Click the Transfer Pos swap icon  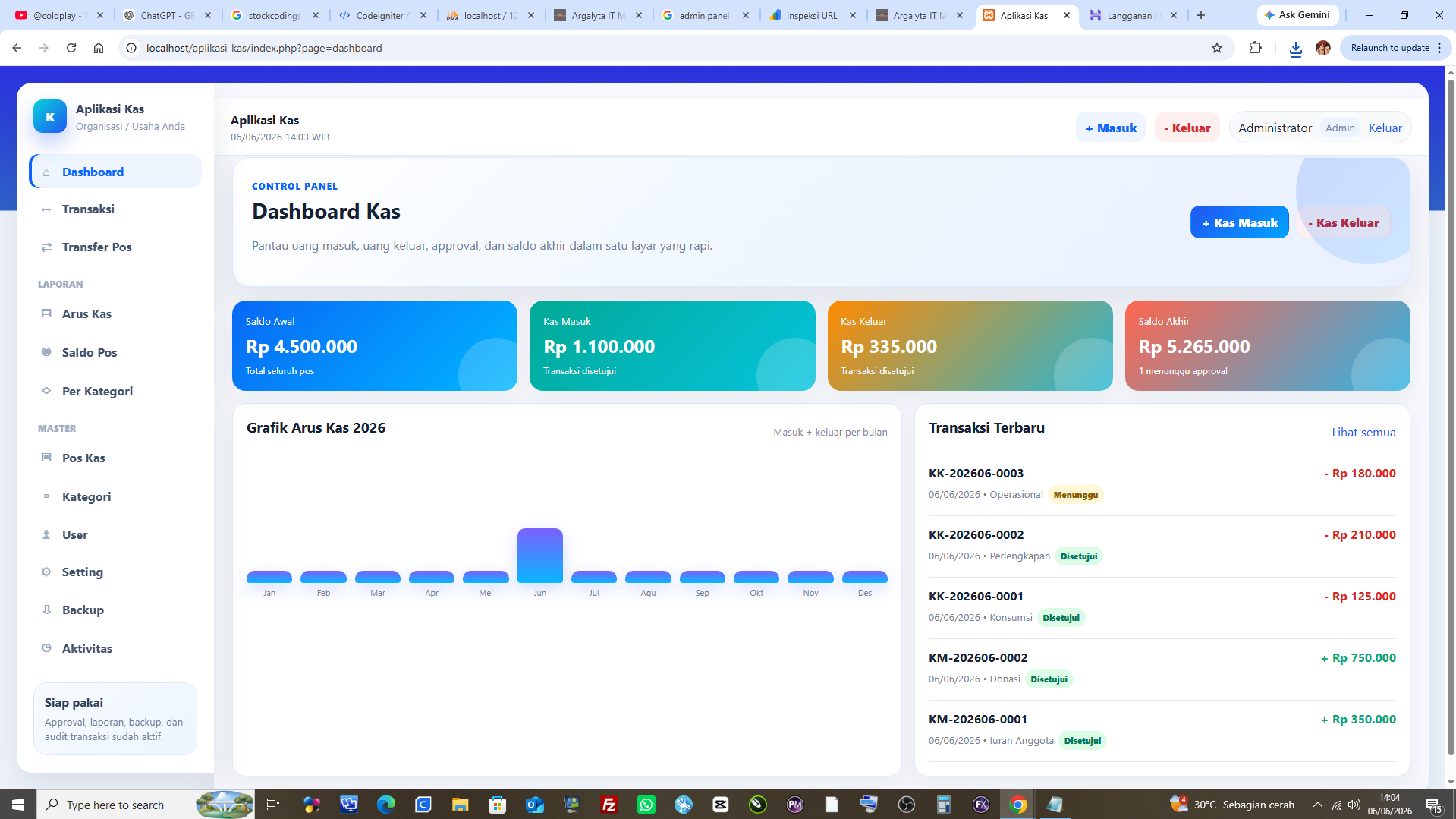click(x=46, y=247)
